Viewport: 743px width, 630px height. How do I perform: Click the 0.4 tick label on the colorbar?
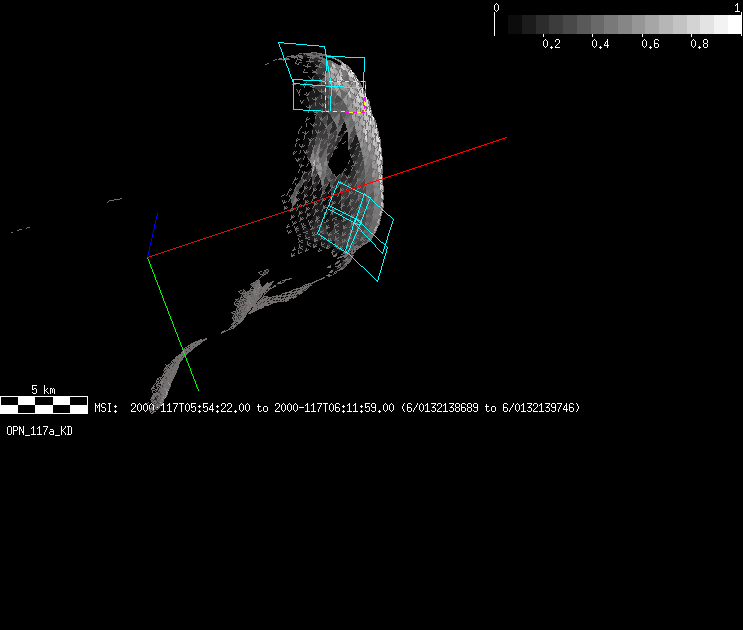pos(600,44)
